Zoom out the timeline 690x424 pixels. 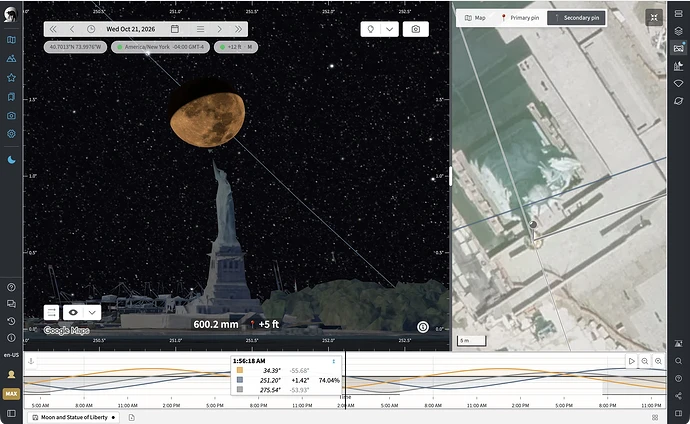[645, 361]
